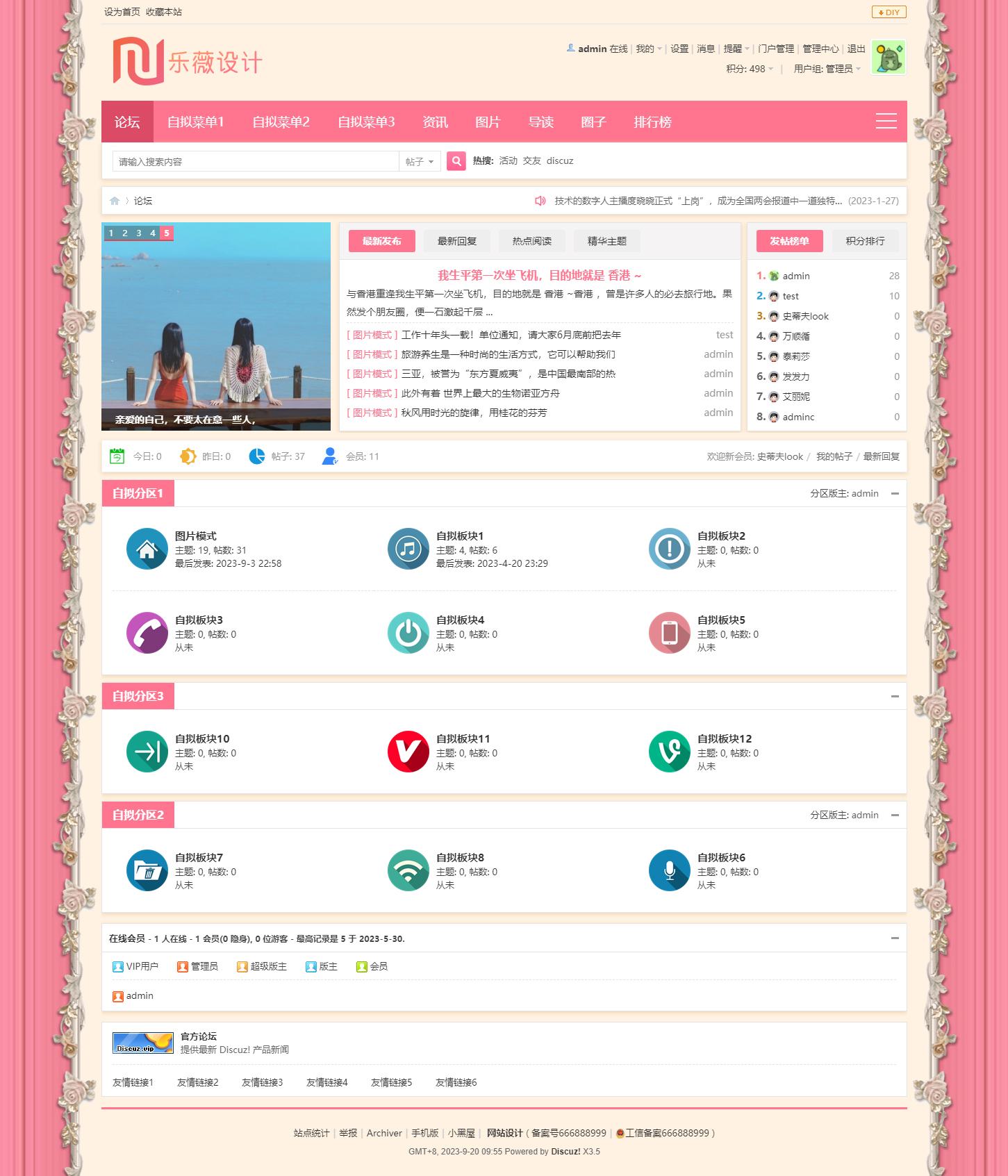Open the 图片模式 forum house icon
The image size is (1008, 1176).
pyautogui.click(x=147, y=549)
